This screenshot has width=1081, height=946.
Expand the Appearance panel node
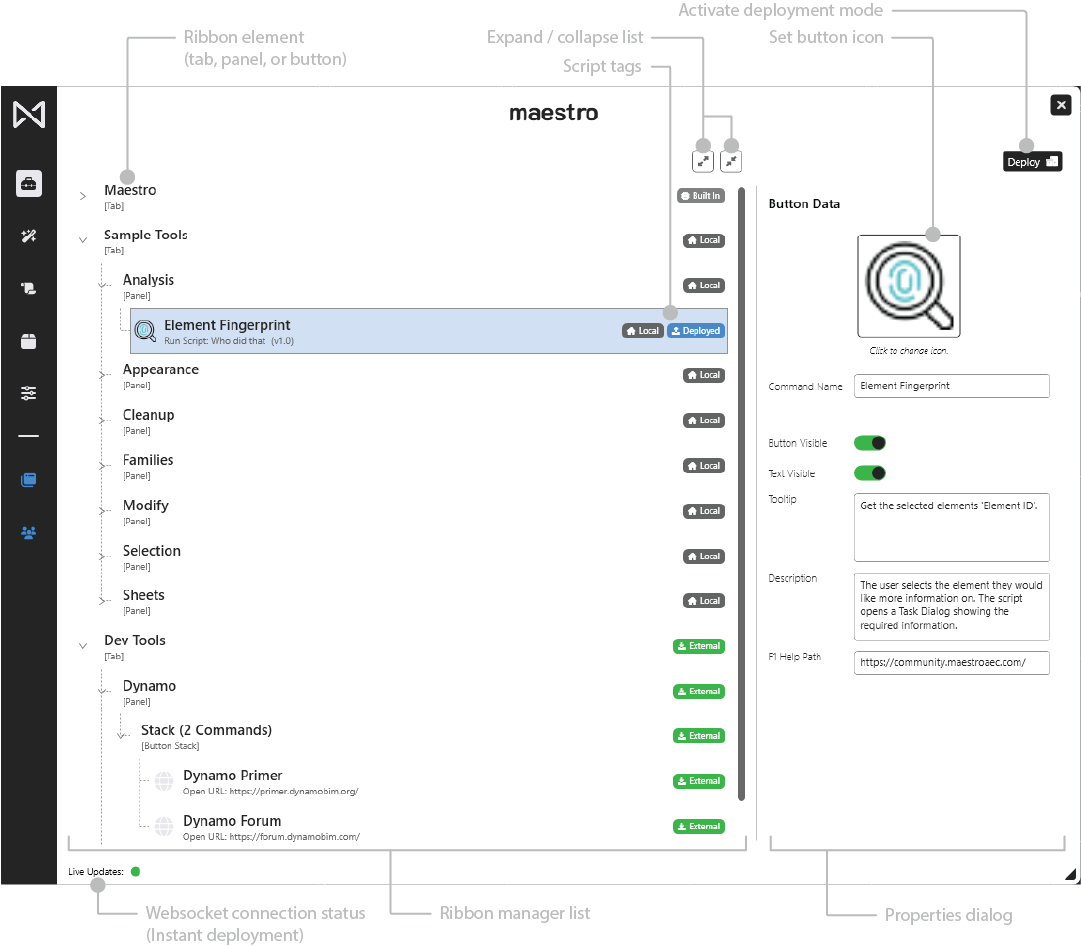(x=103, y=376)
